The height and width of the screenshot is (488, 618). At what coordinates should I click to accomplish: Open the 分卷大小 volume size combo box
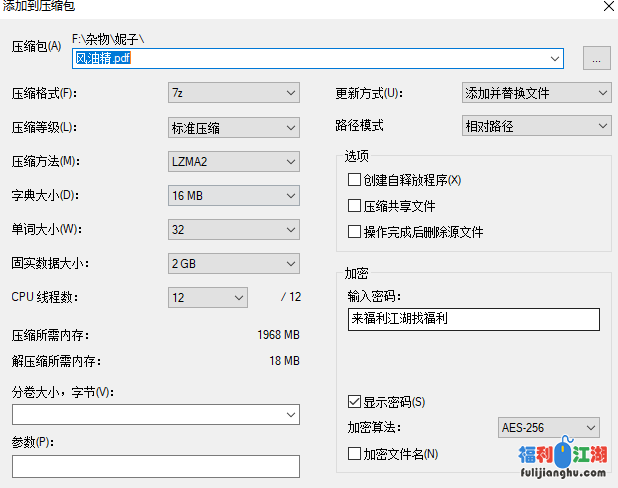[156, 414]
